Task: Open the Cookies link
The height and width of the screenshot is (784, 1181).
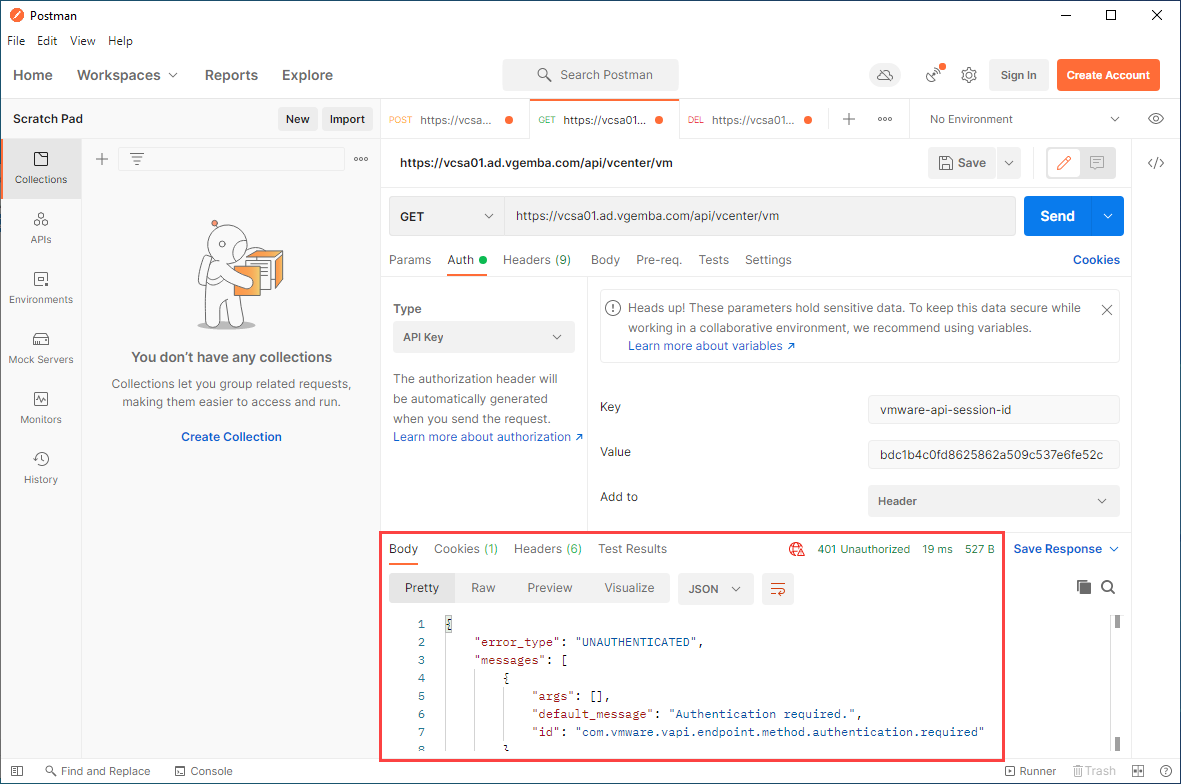Action: pos(1096,260)
